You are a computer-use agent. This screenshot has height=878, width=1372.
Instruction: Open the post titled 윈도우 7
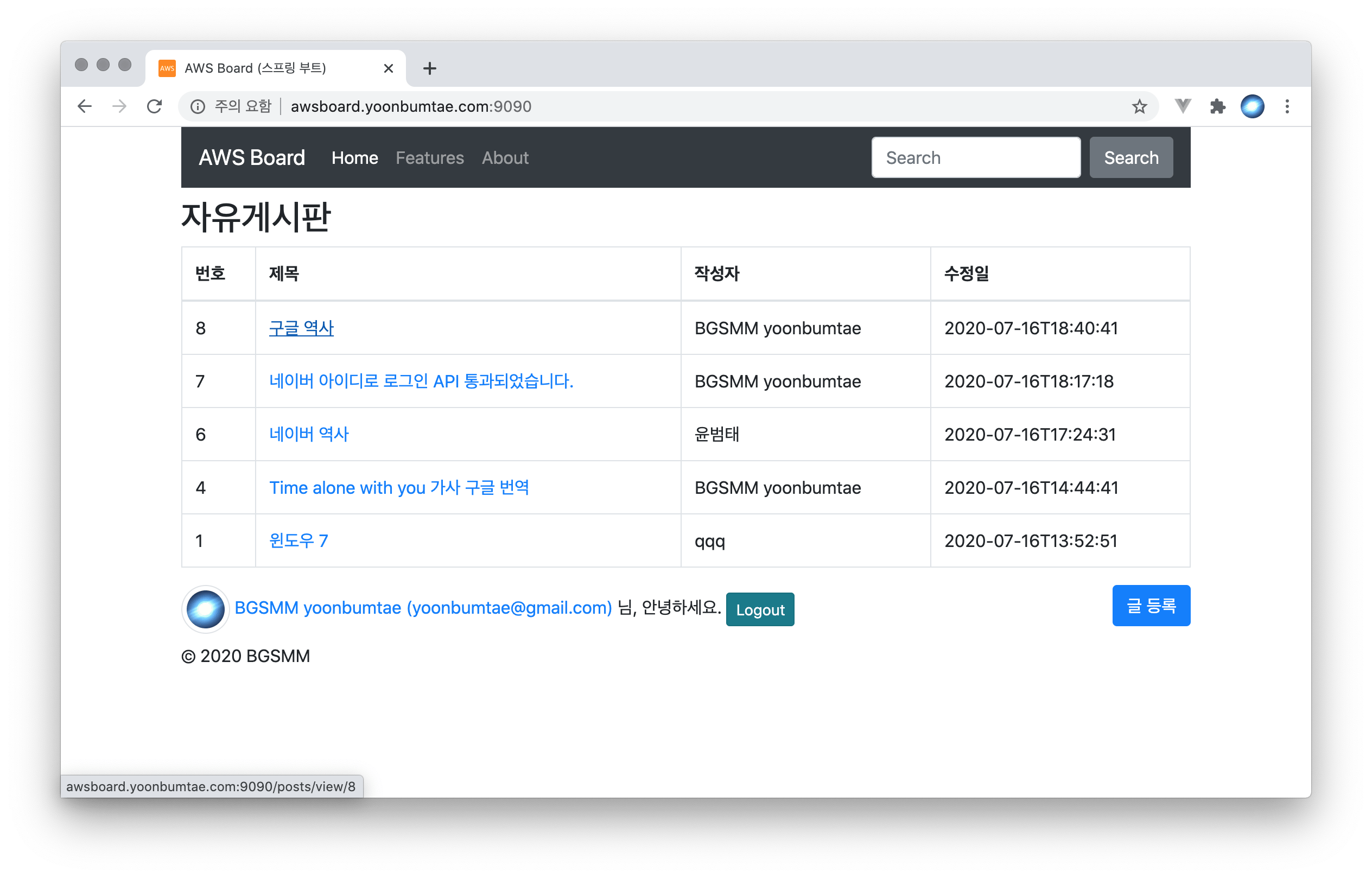point(298,540)
